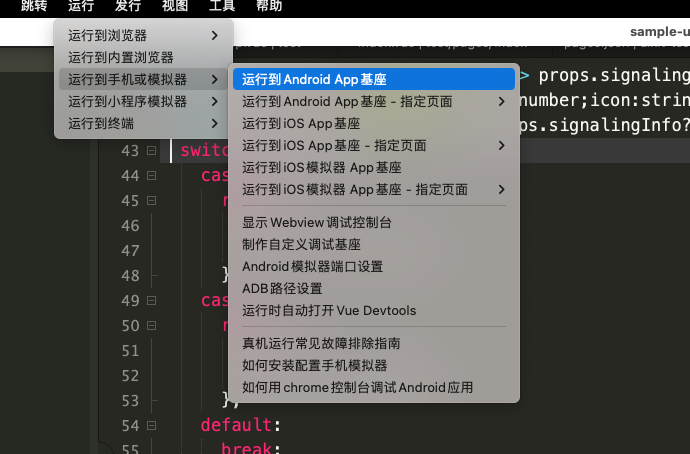Open the 跳转 menu in menu bar
The image size is (690, 454).
tap(34, 6)
